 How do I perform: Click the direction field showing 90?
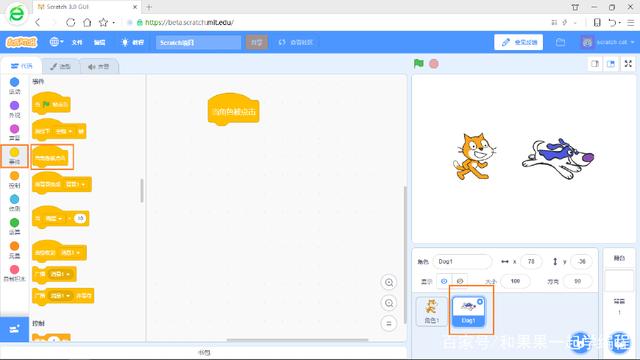577,281
